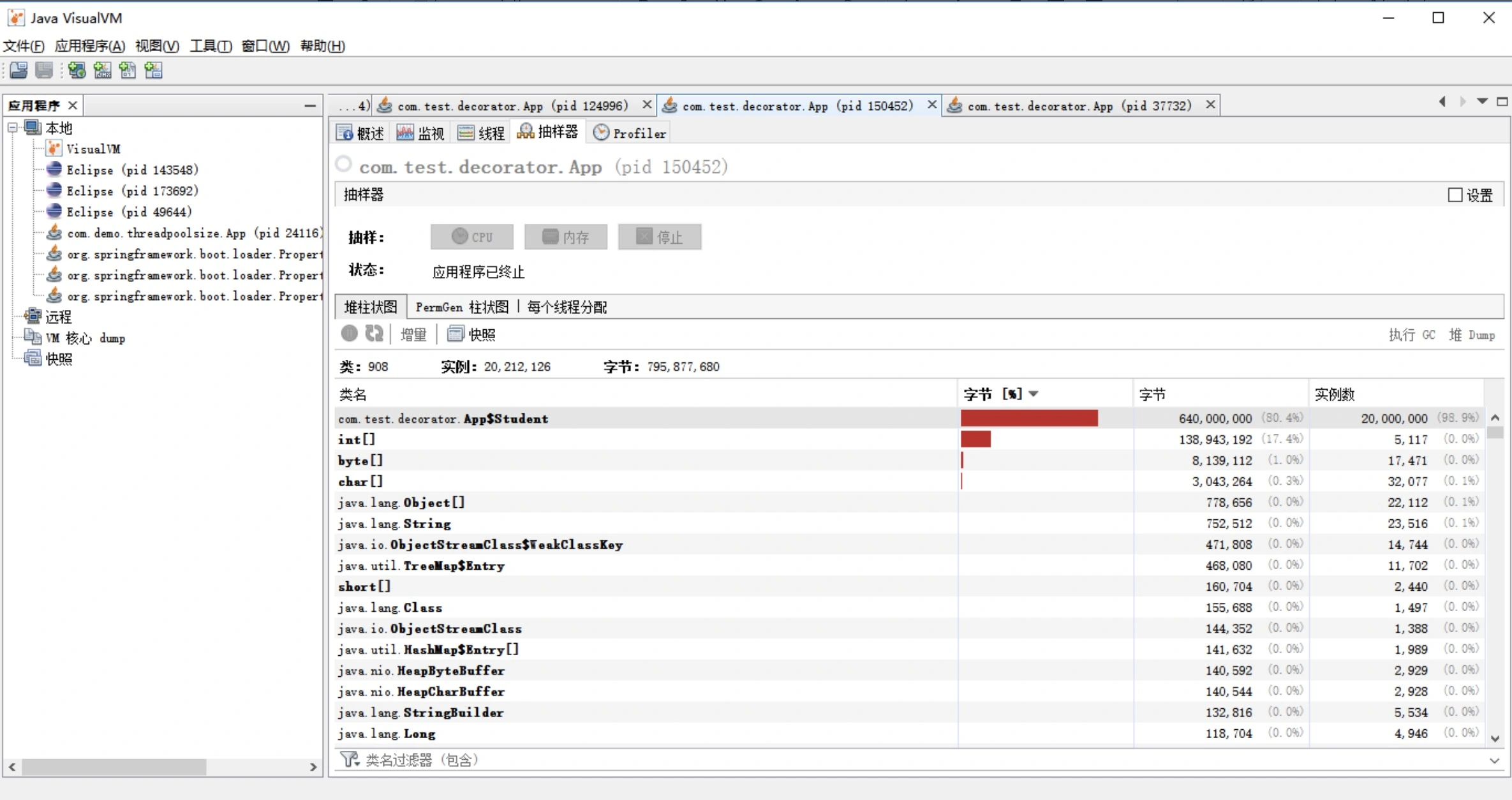Click the 停止 (Stop) sampling icon

pyautogui.click(x=660, y=237)
